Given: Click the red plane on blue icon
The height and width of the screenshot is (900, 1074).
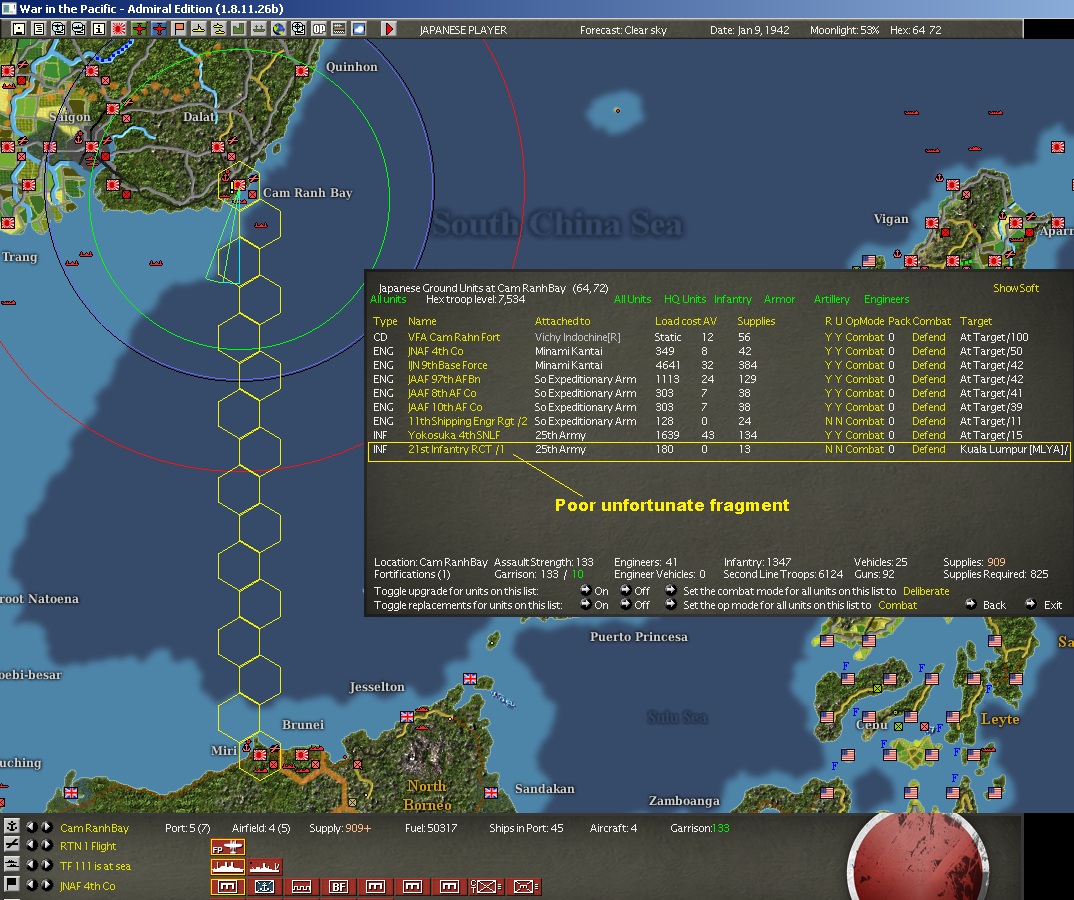Looking at the screenshot, I should click(x=159, y=29).
